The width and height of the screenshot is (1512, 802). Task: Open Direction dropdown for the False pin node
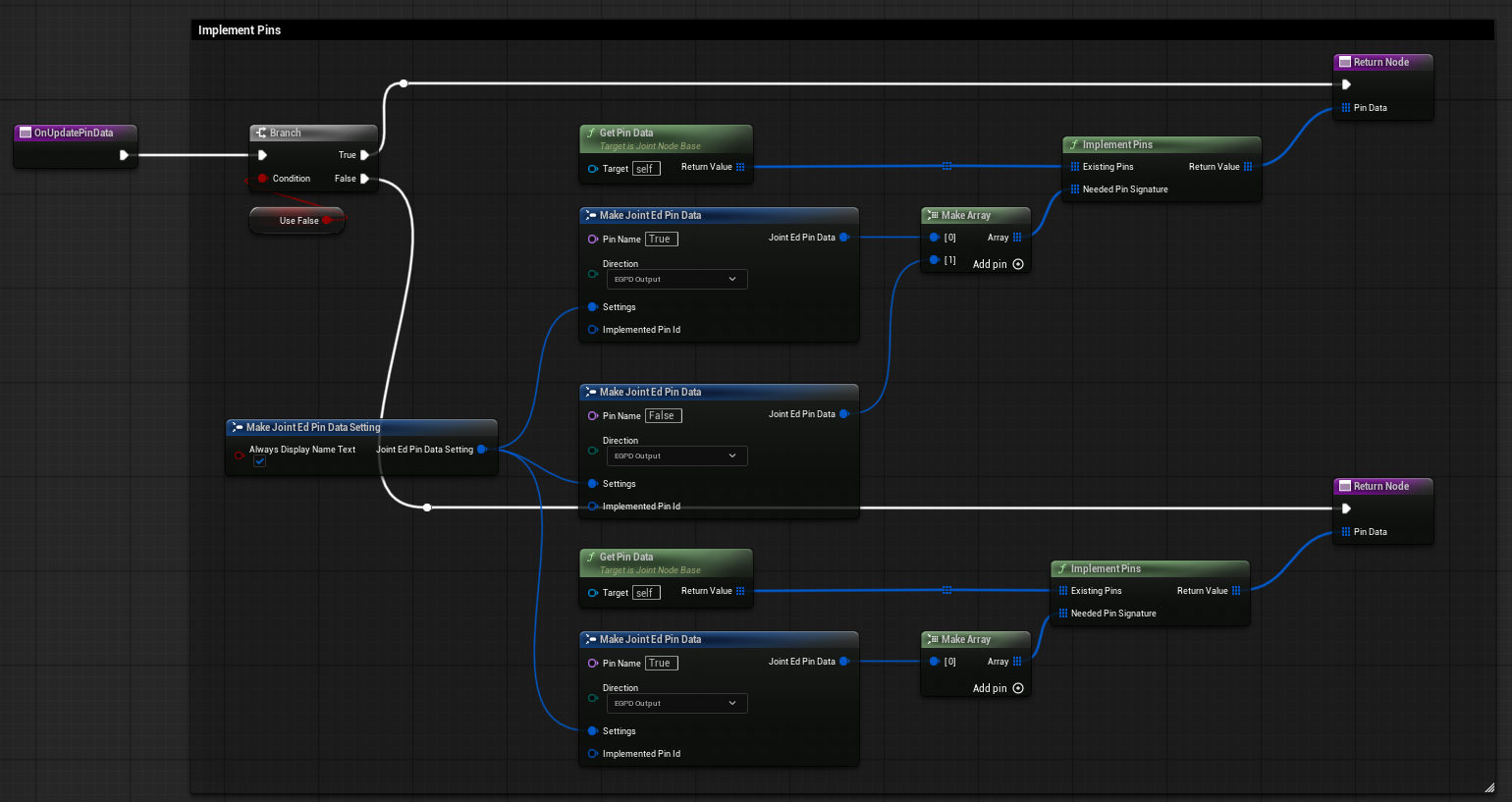[x=676, y=456]
